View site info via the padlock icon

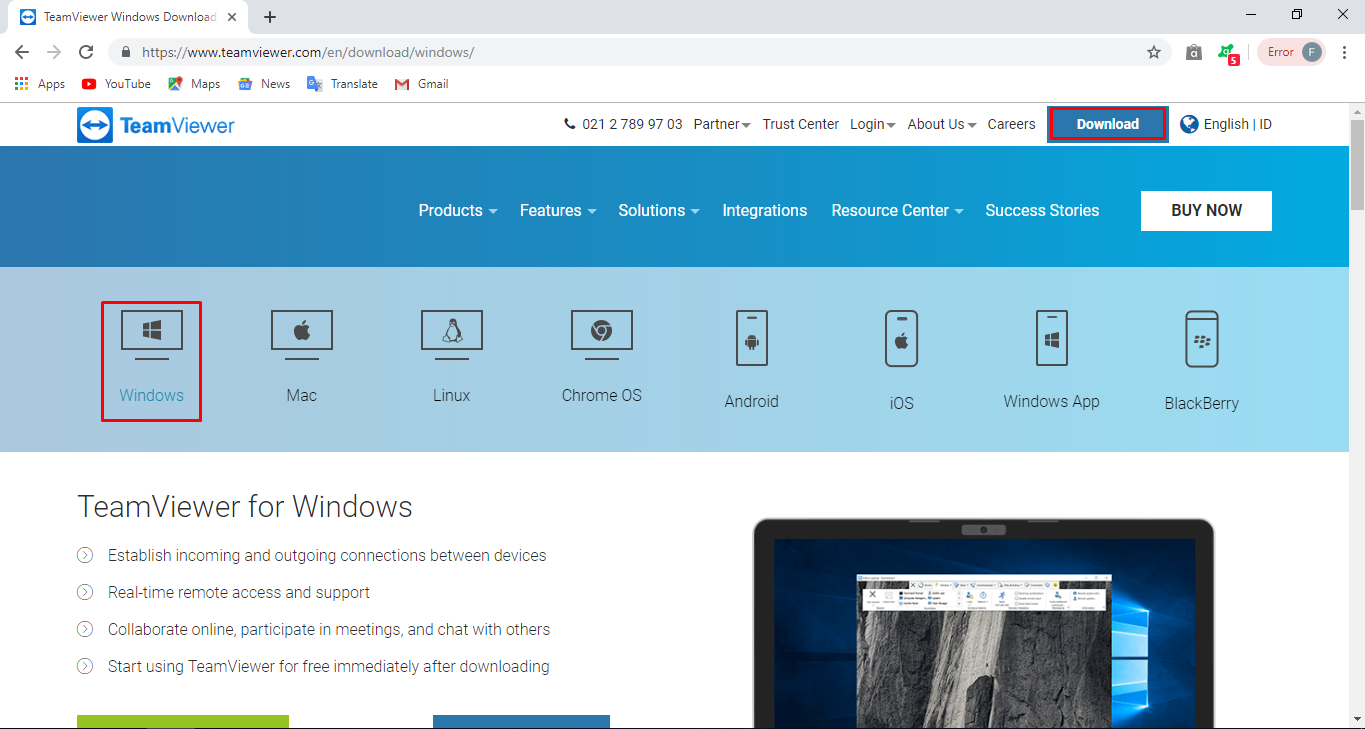pos(126,52)
